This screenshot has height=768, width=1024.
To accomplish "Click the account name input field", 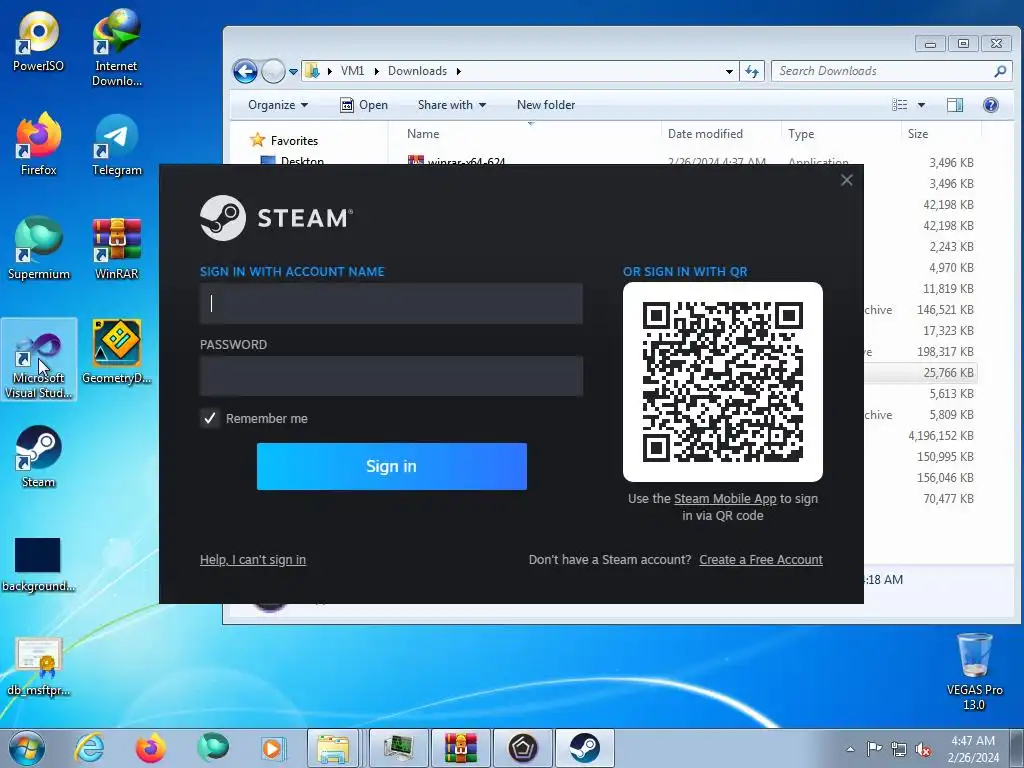I will click(x=391, y=304).
